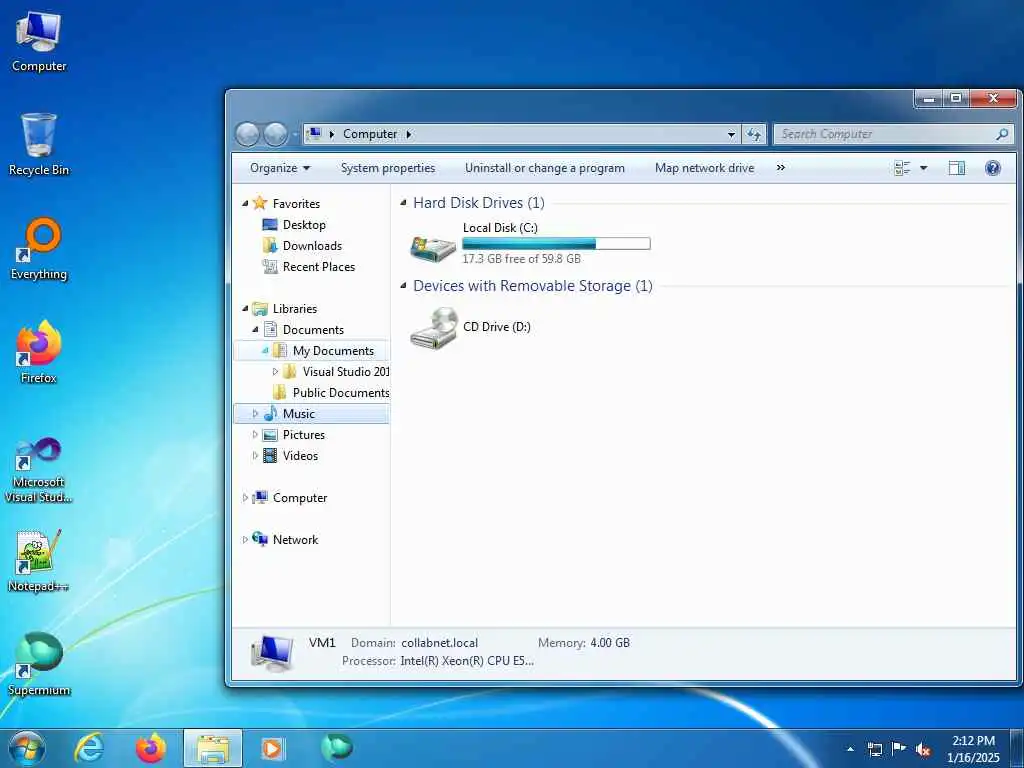This screenshot has width=1024, height=768.
Task: Refresh the Computer folder view
Action: 754,134
